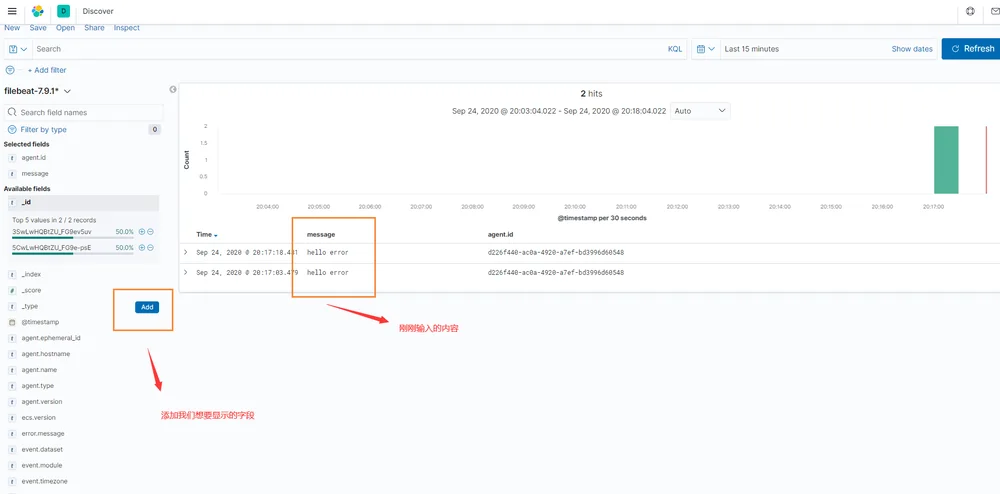1000x494 pixels.
Task: Click type icon beside _index field
Action: pos(12,274)
